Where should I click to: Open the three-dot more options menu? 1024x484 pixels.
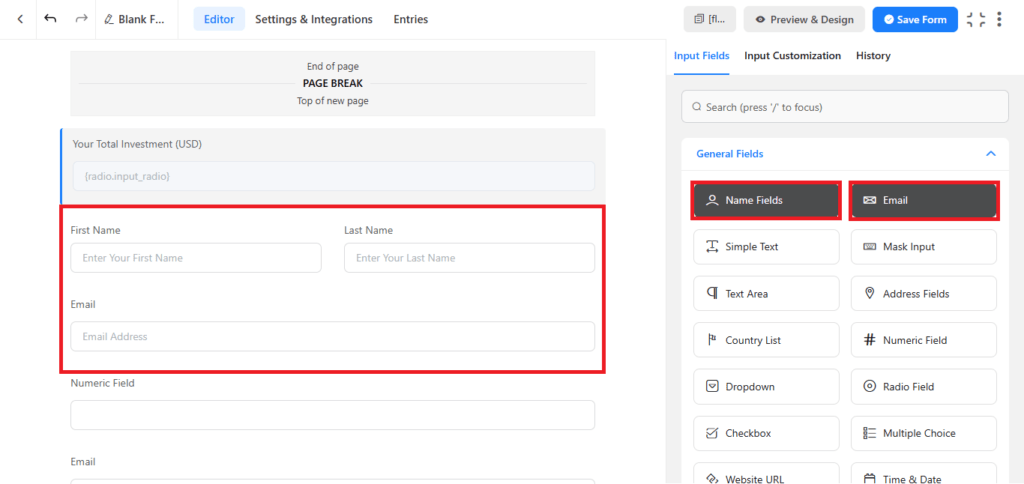999,20
